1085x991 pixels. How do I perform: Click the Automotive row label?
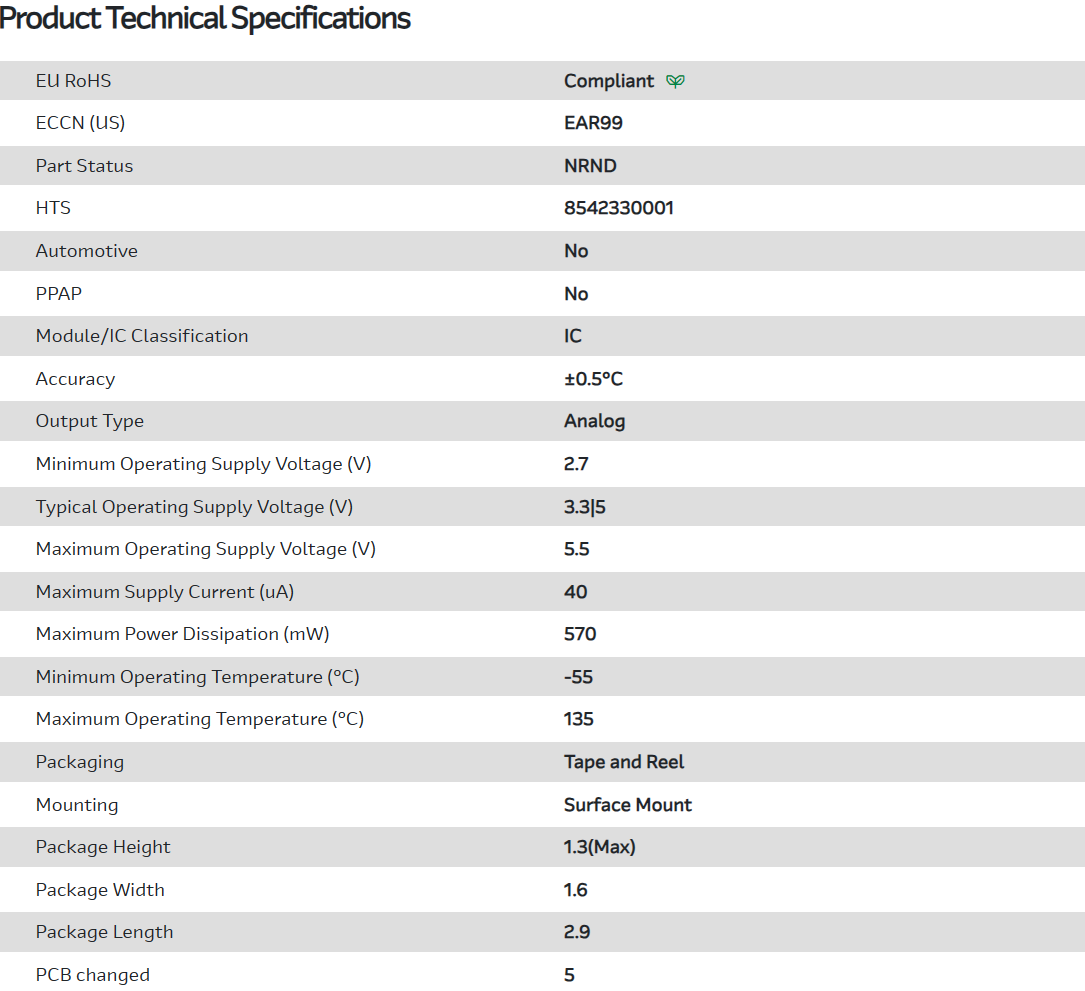[86, 251]
